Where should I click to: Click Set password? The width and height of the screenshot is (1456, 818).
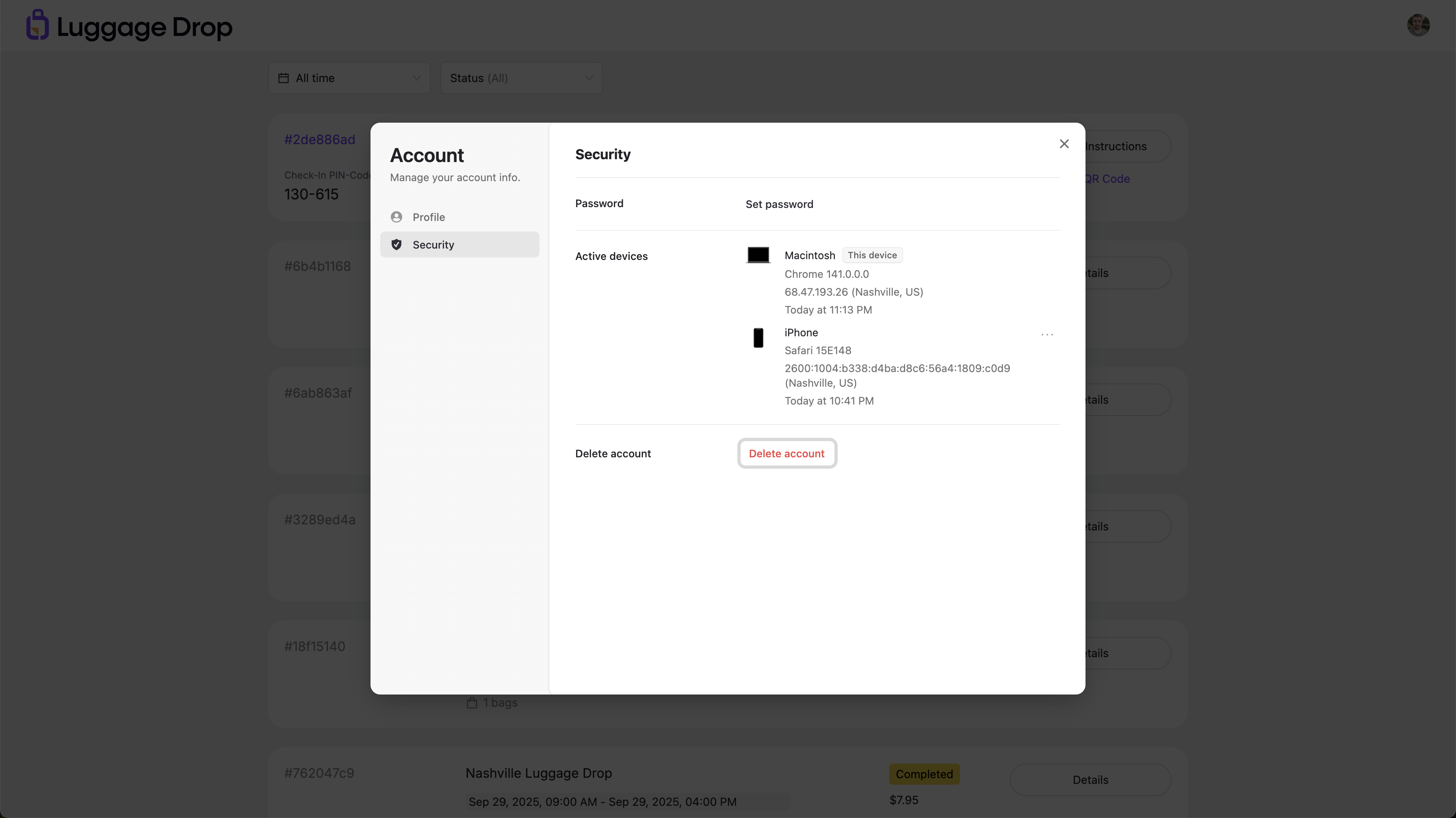779,205
